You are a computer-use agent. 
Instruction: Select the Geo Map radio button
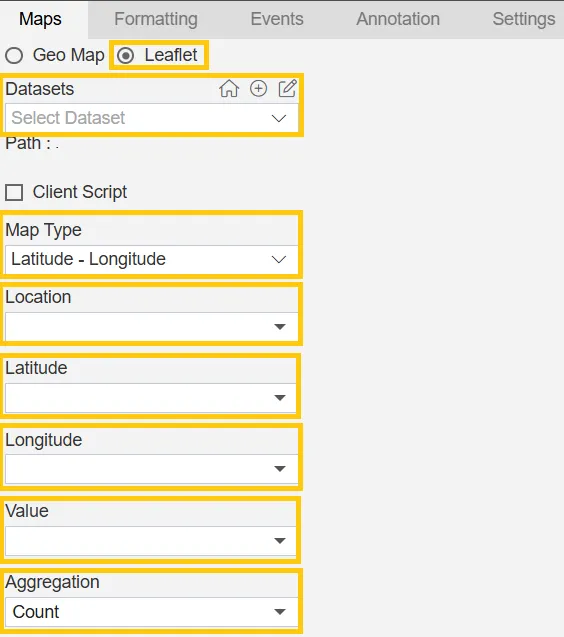point(14,55)
